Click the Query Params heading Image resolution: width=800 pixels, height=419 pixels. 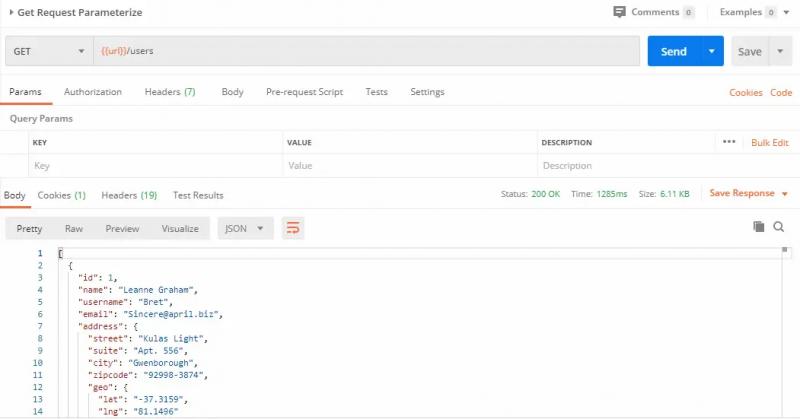pyautogui.click(x=41, y=118)
